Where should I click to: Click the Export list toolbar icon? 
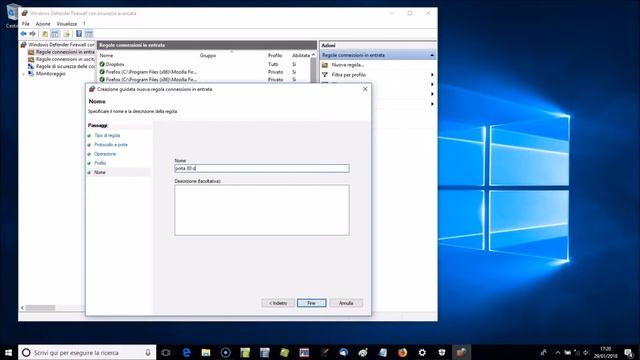point(67,34)
